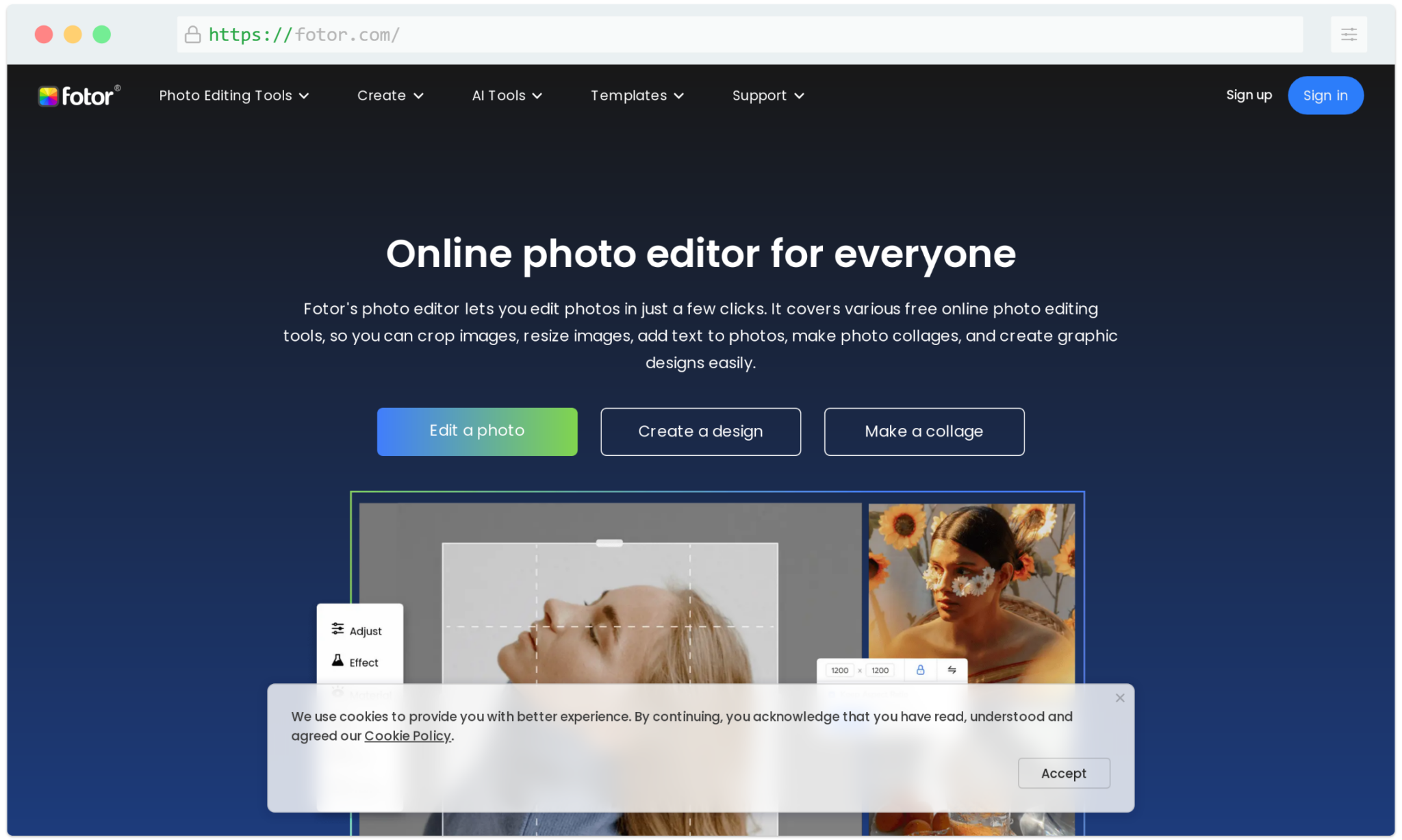The width and height of the screenshot is (1402, 840).
Task: Click the first 1200 width field
Action: [x=839, y=670]
